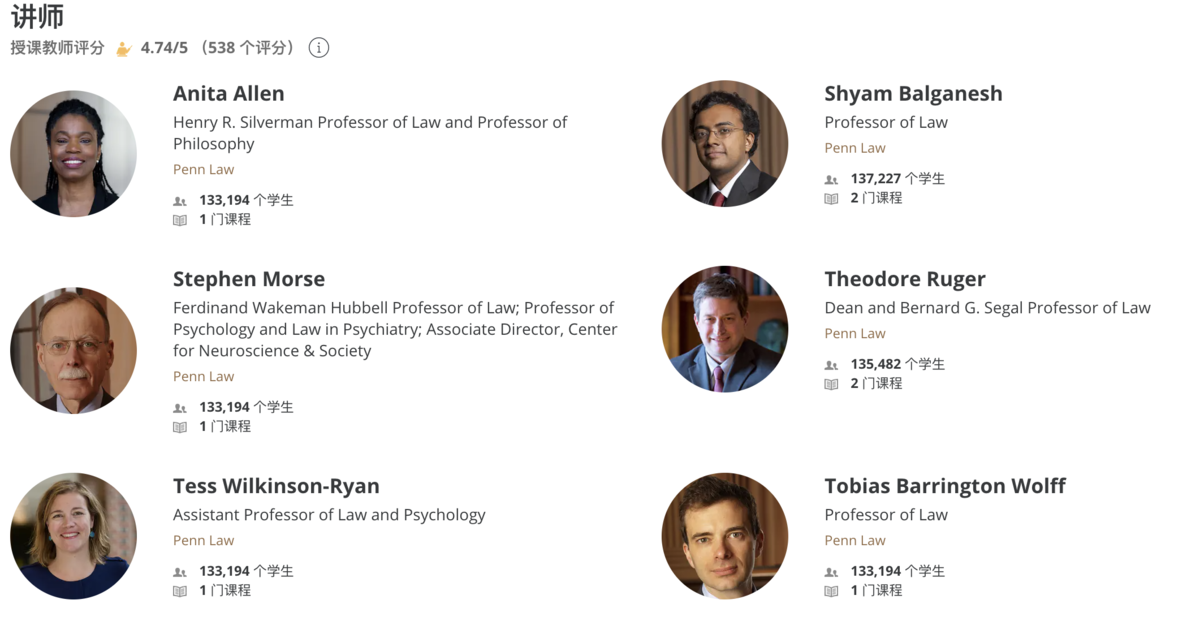1200x630 pixels.
Task: Click the learners icon under Tess Wilkinson-Ryan
Action: (x=180, y=572)
